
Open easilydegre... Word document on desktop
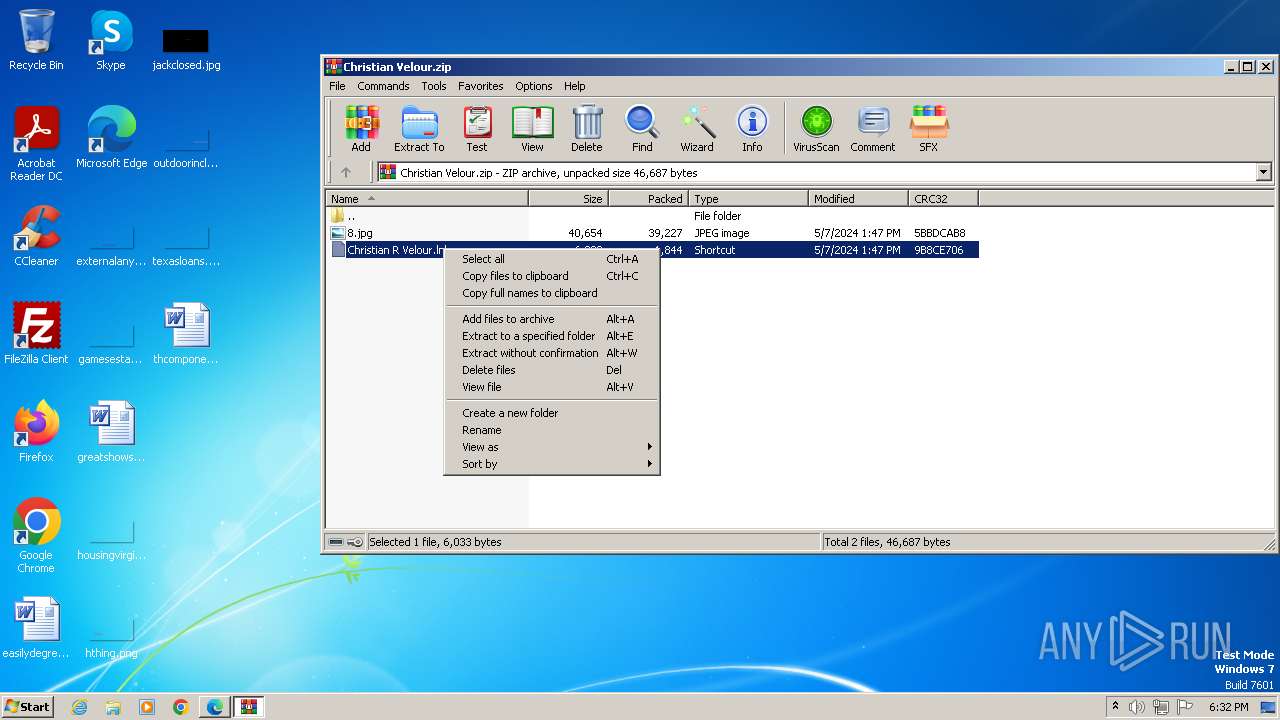[36, 627]
